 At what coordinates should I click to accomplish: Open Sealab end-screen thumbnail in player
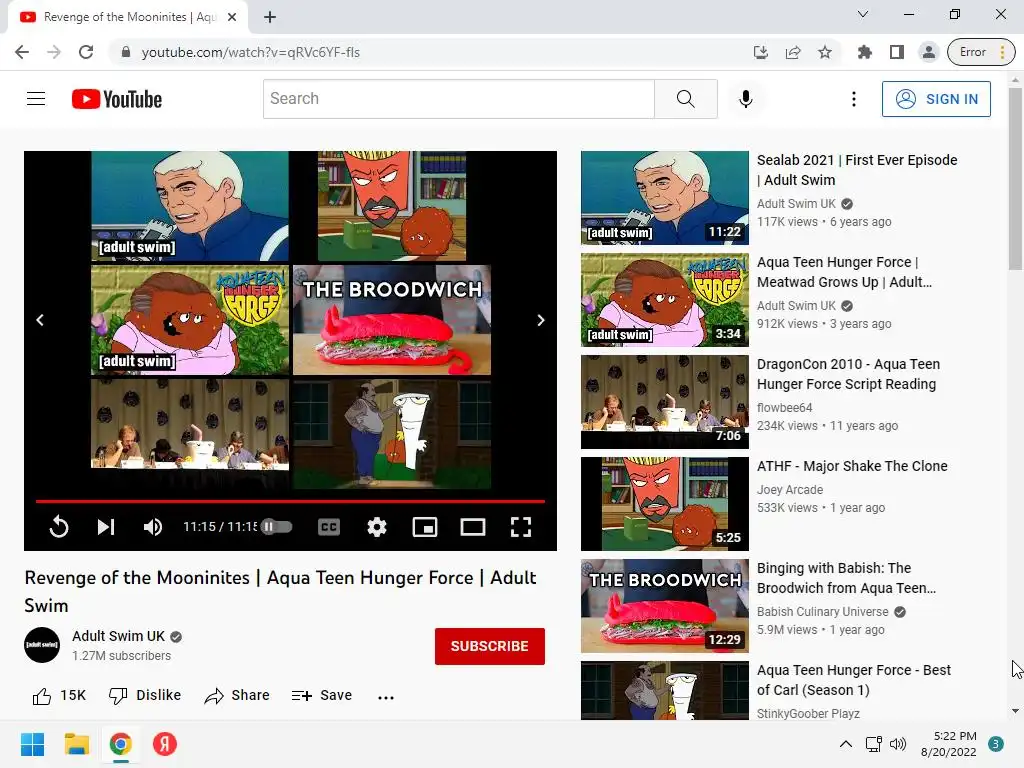point(189,206)
